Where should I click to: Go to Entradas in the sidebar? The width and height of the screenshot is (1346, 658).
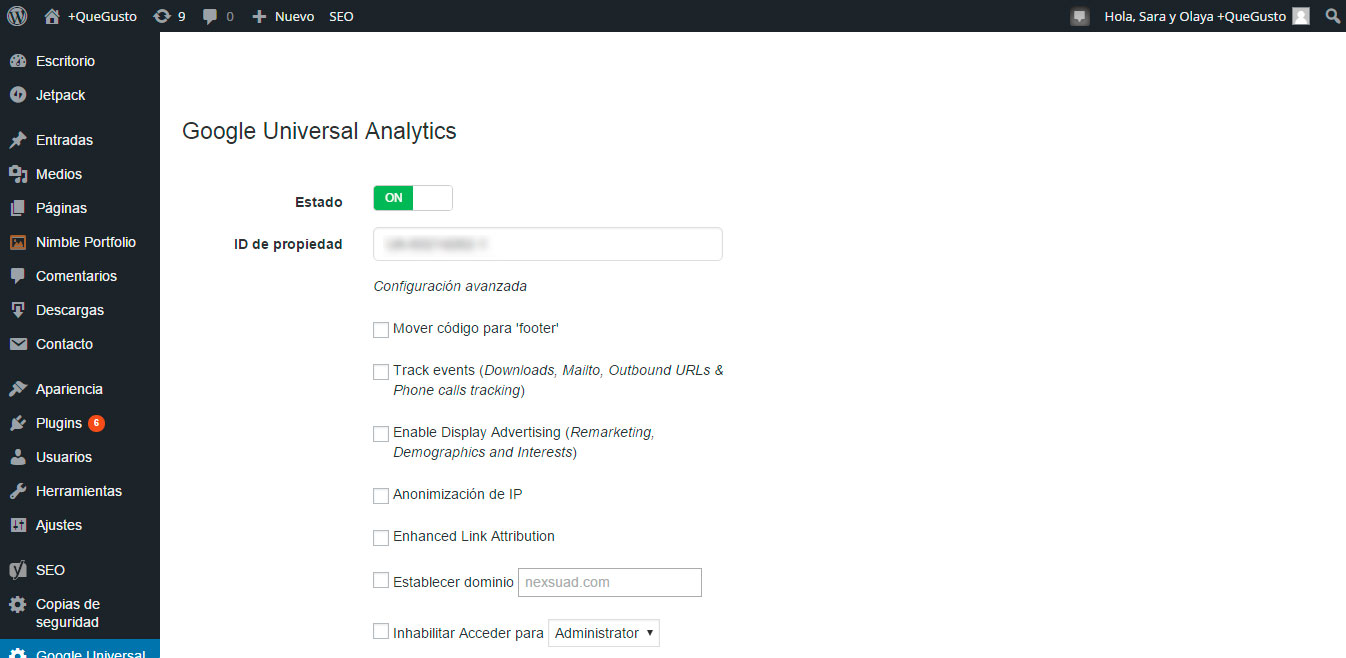(64, 140)
